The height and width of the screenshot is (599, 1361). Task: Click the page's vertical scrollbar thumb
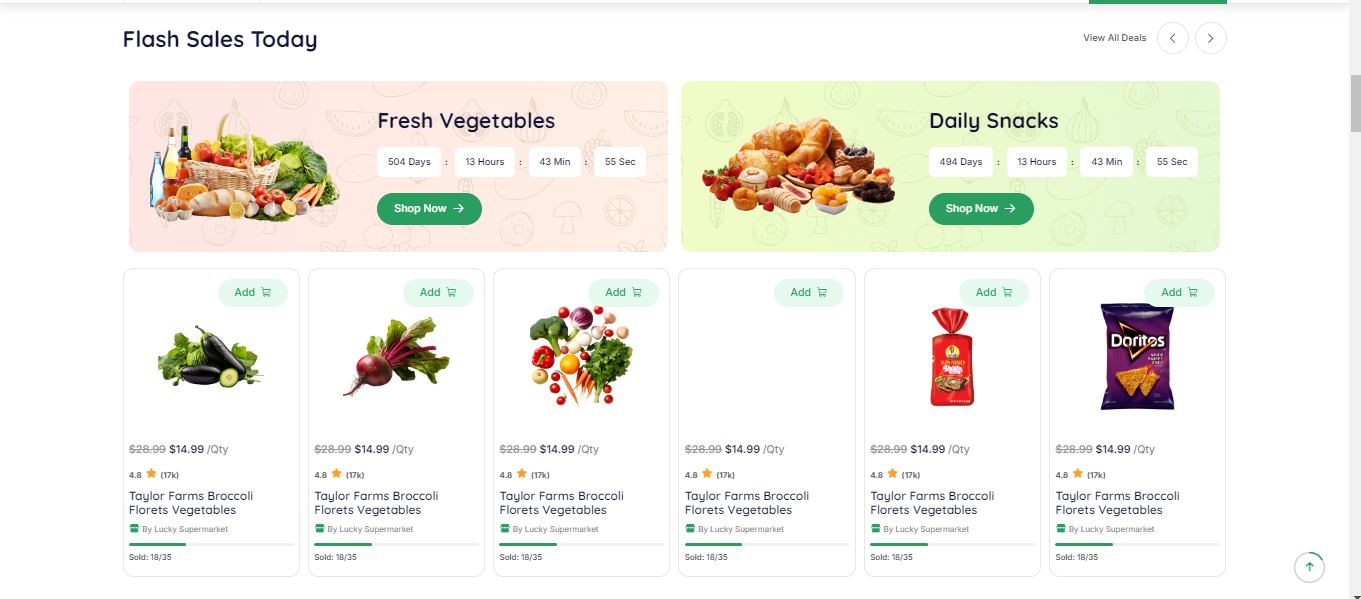tap(1355, 103)
